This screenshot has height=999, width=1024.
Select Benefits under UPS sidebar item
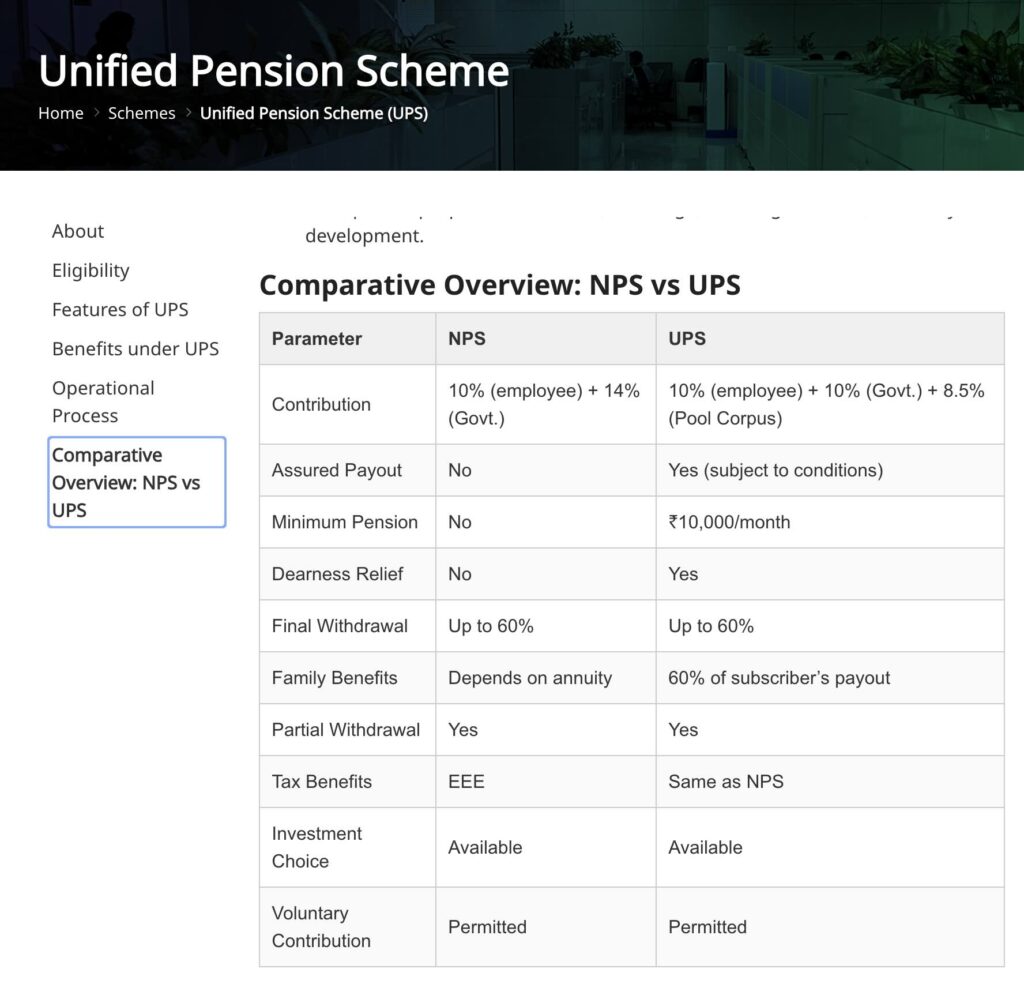135,348
